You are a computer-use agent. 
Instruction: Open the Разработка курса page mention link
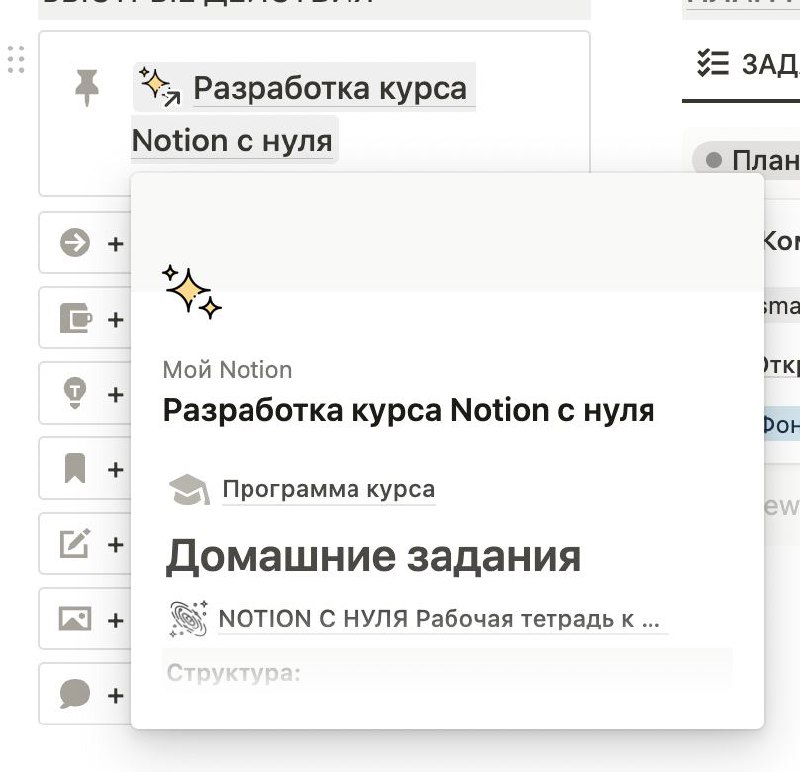click(x=330, y=88)
